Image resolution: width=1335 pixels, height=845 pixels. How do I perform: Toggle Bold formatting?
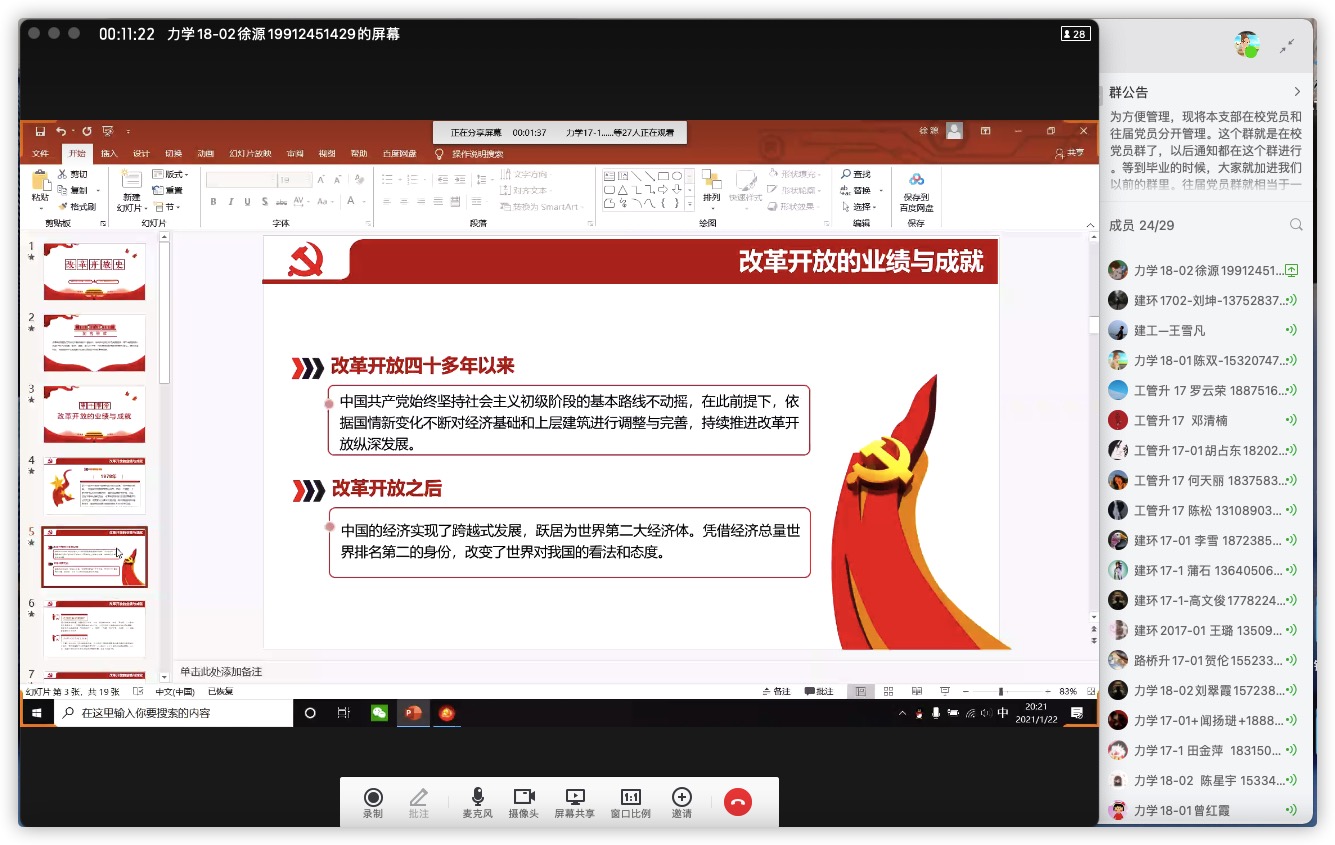(x=213, y=202)
